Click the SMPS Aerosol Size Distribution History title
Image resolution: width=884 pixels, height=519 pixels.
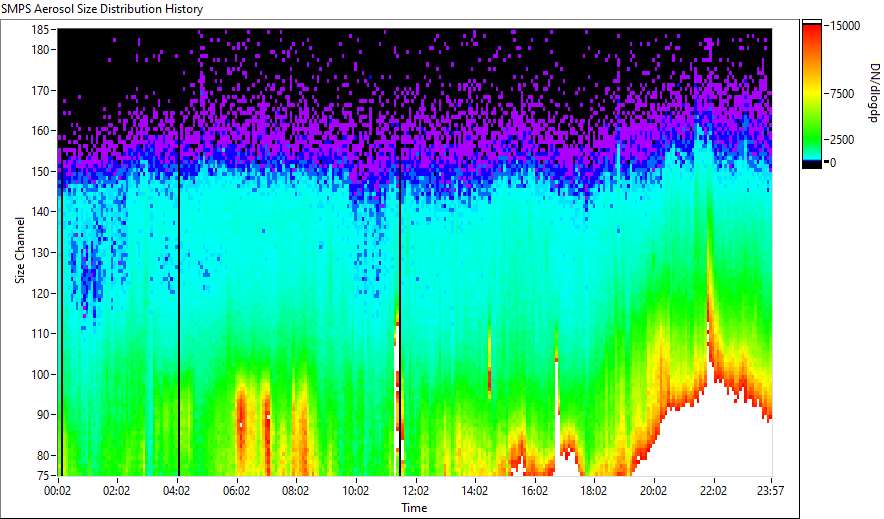(x=102, y=9)
